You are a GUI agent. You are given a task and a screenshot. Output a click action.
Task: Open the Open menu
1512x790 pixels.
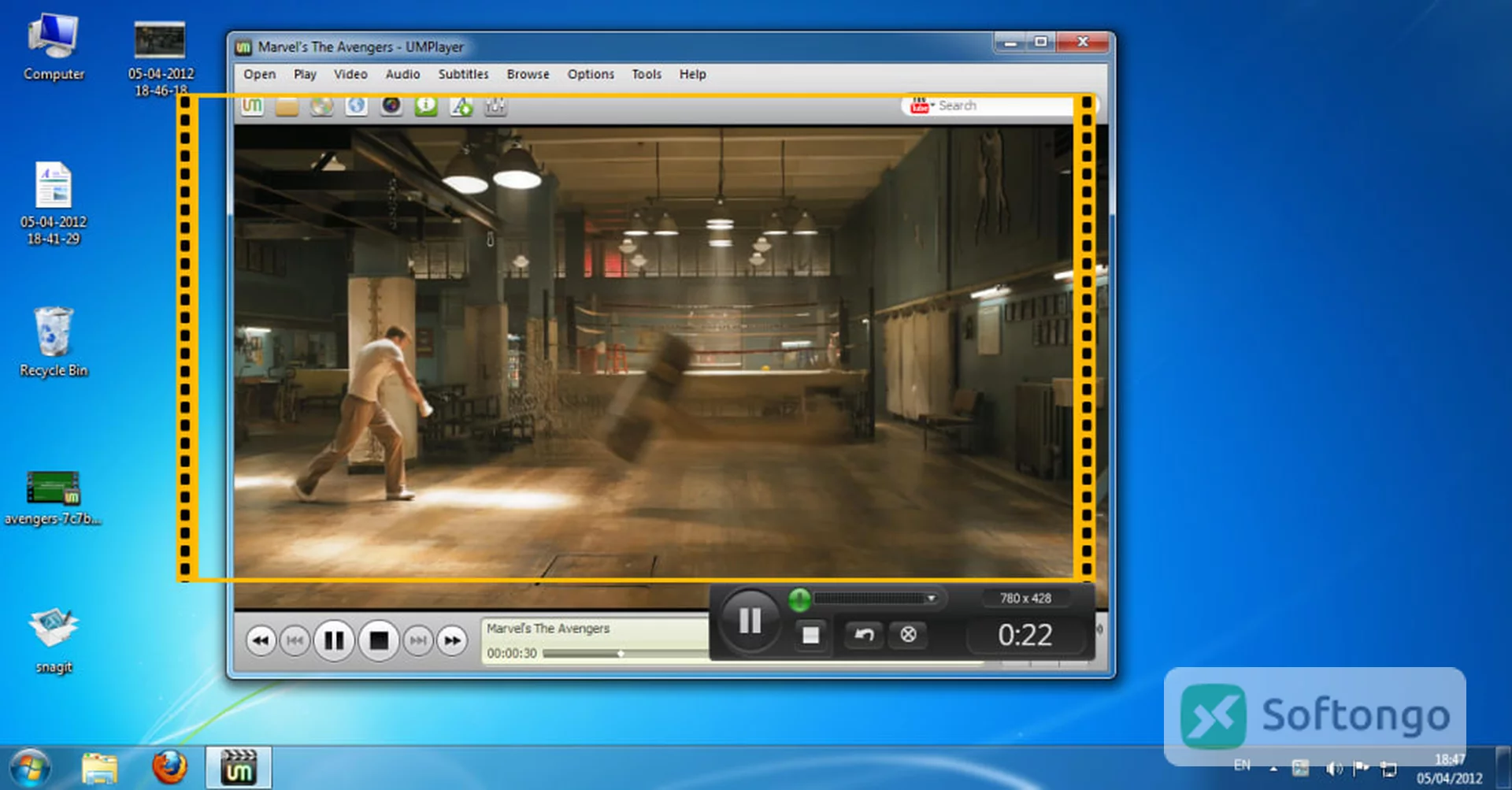pyautogui.click(x=259, y=74)
